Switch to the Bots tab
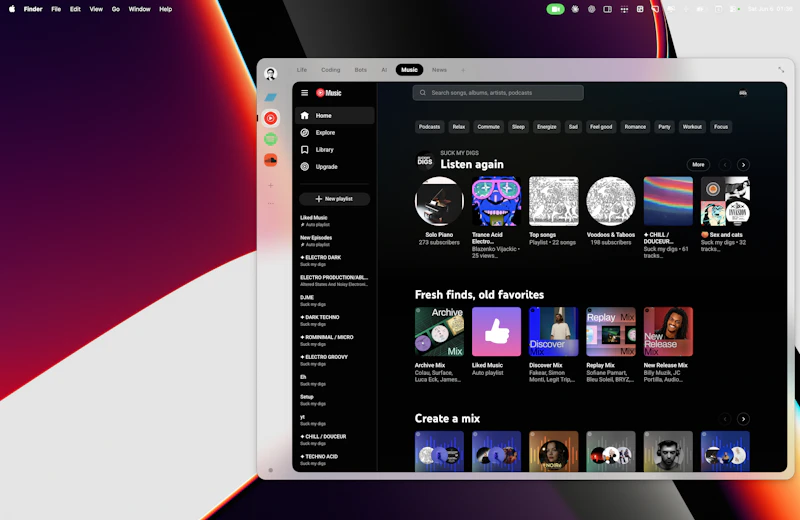The height and width of the screenshot is (520, 800). click(361, 70)
